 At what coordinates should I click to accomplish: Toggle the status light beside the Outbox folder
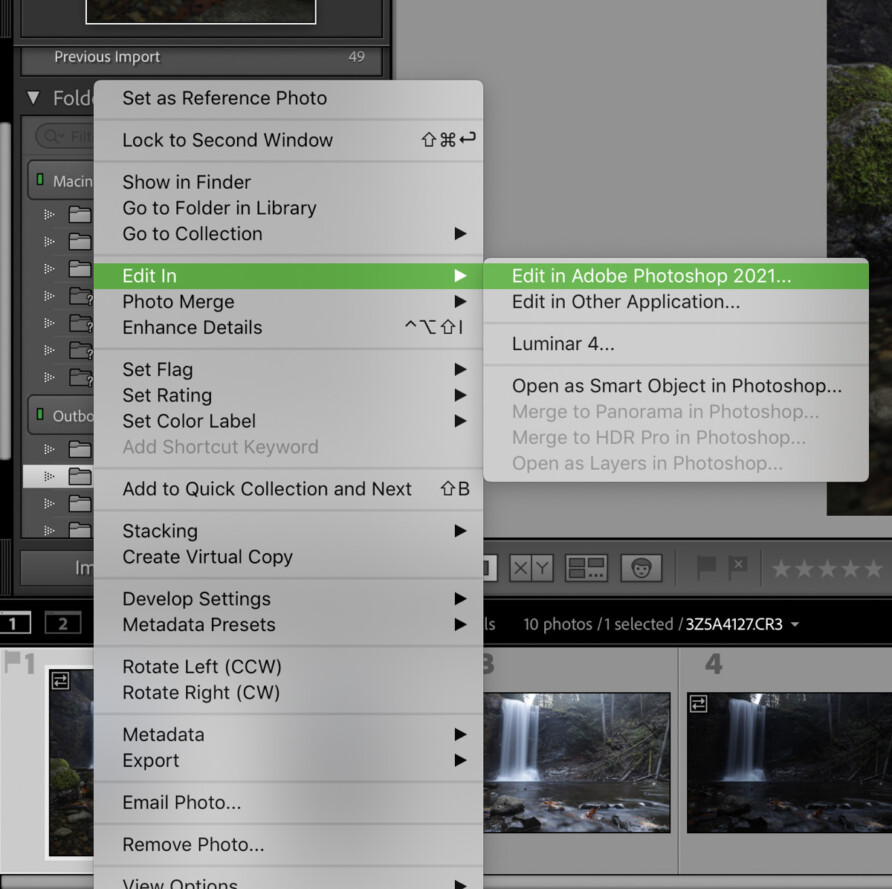click(40, 415)
